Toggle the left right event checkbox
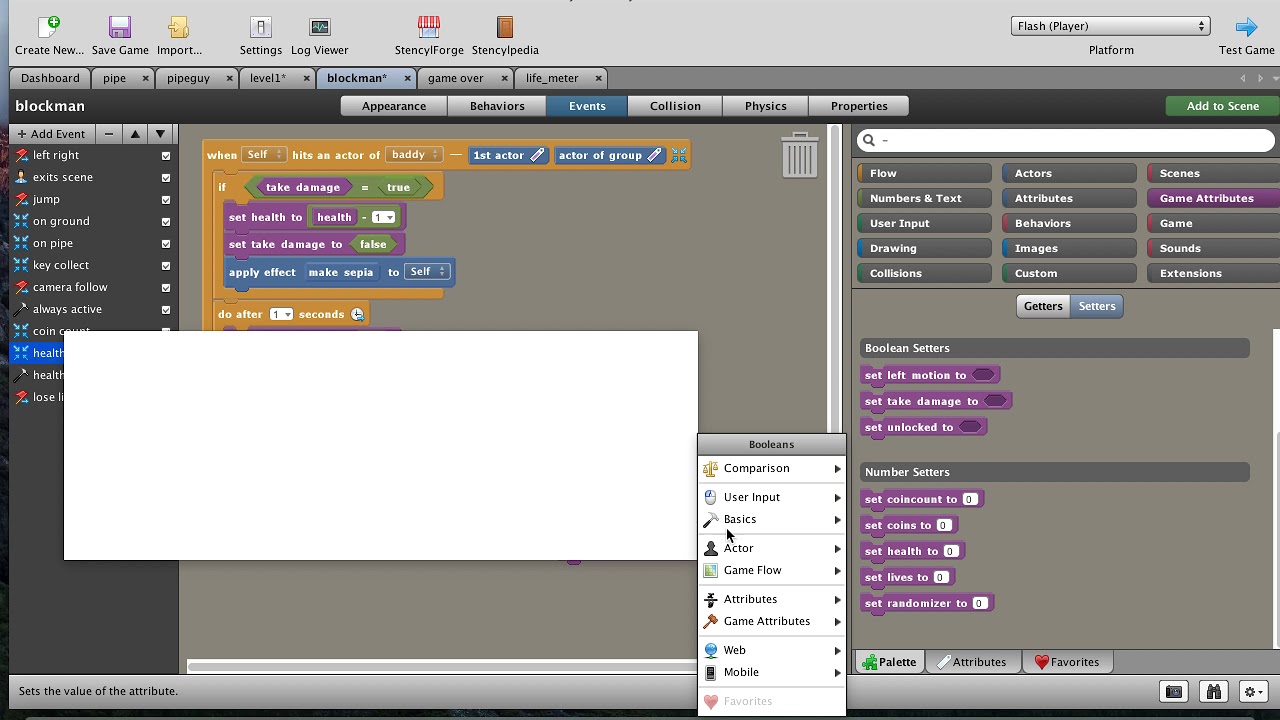Image resolution: width=1280 pixels, height=720 pixels. 166,156
